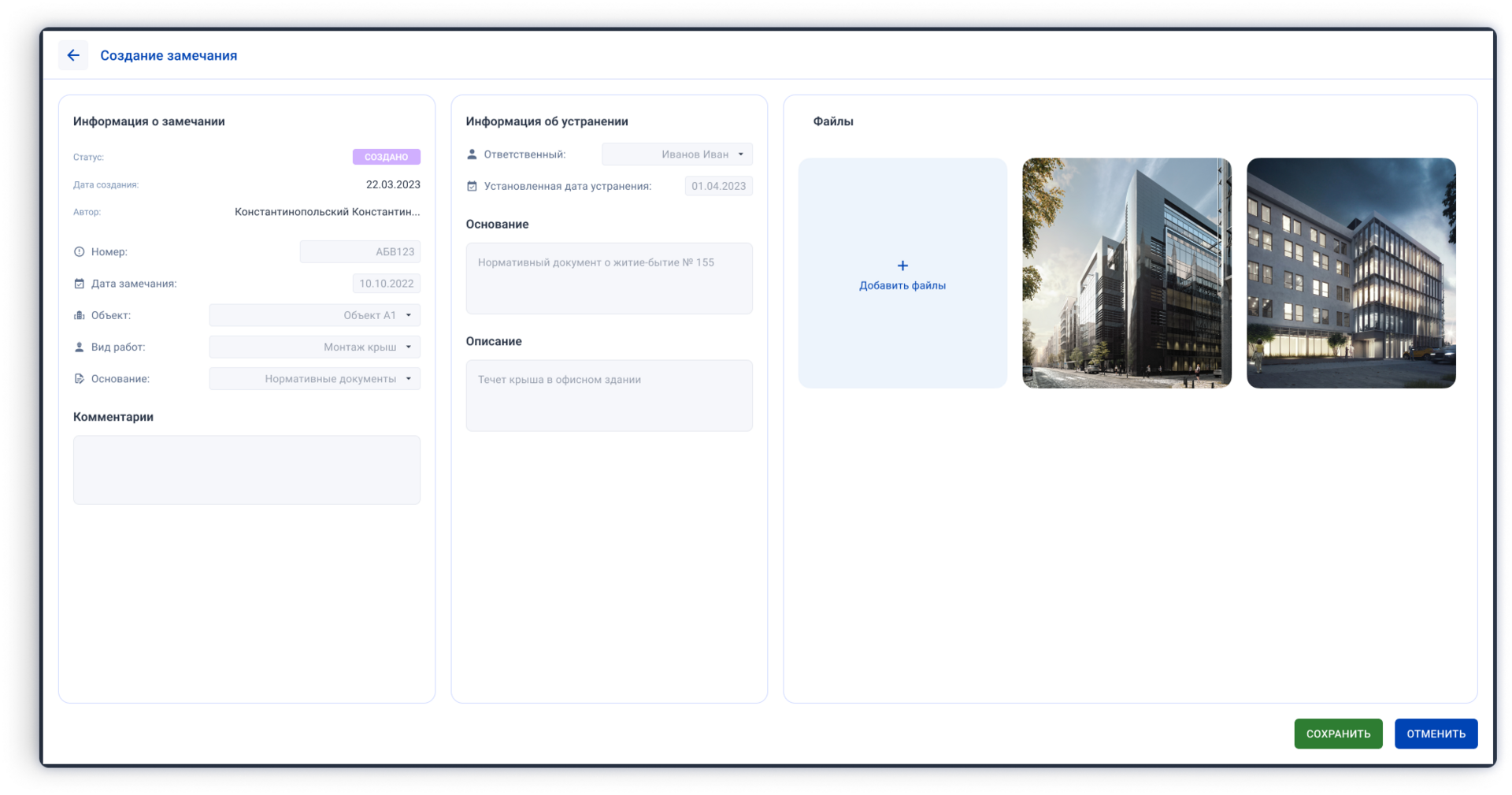Open the Объект А1 dropdown
This screenshot has width=1512, height=795.
pos(314,315)
